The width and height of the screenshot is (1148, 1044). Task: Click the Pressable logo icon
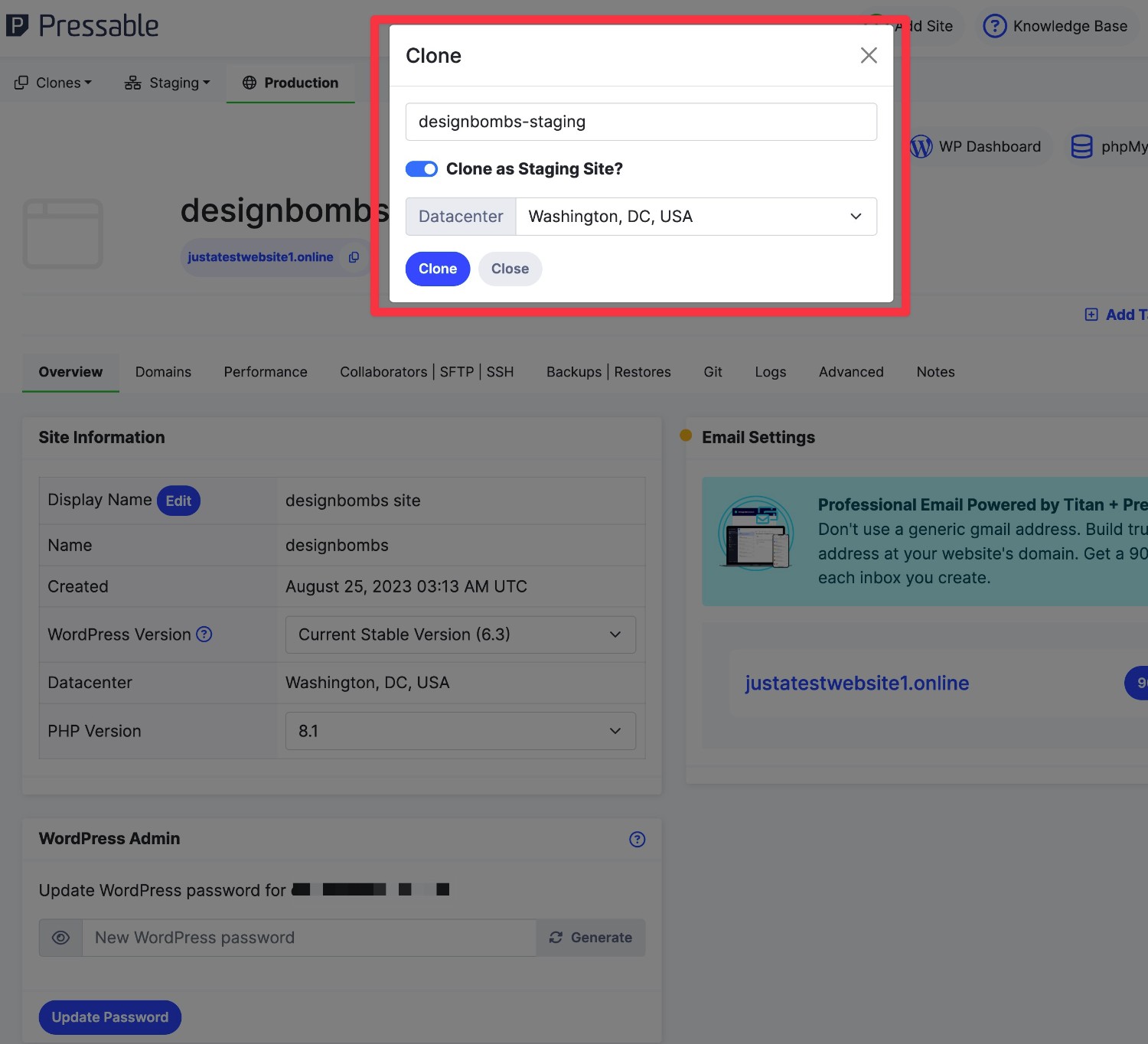coord(17,25)
